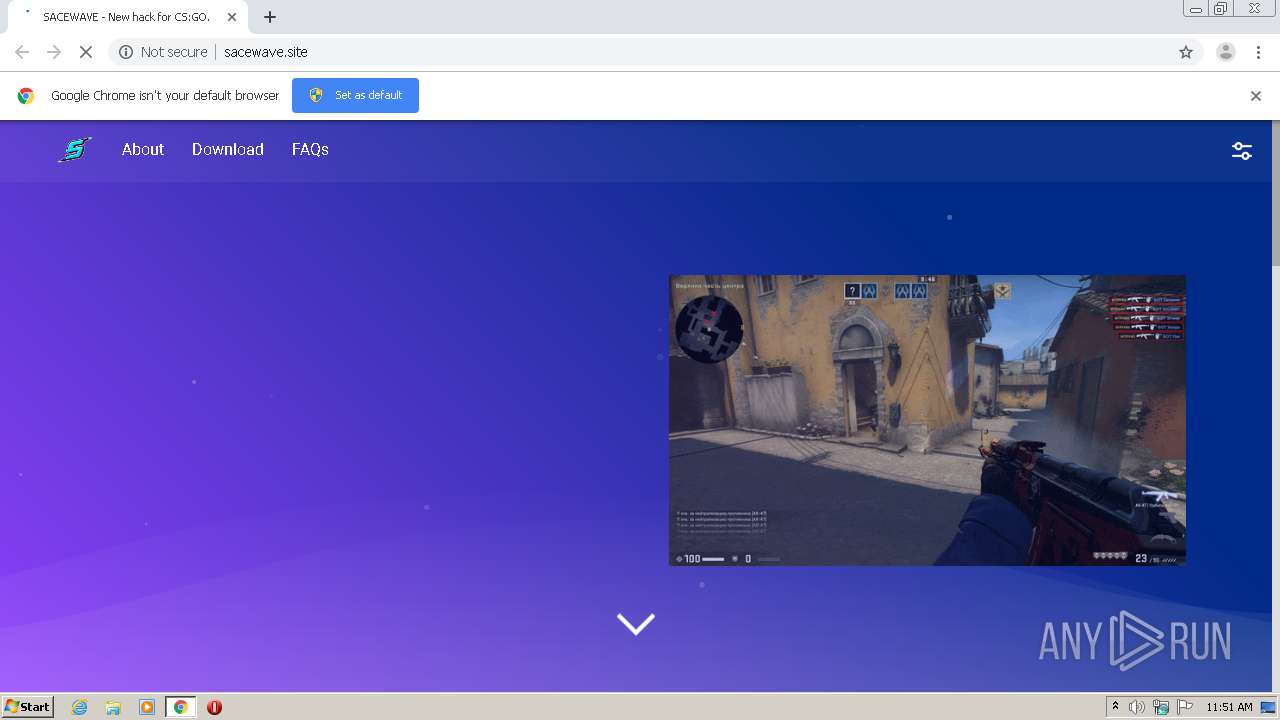Set Chrome as default browser
Image resolution: width=1280 pixels, height=720 pixels.
(355, 95)
